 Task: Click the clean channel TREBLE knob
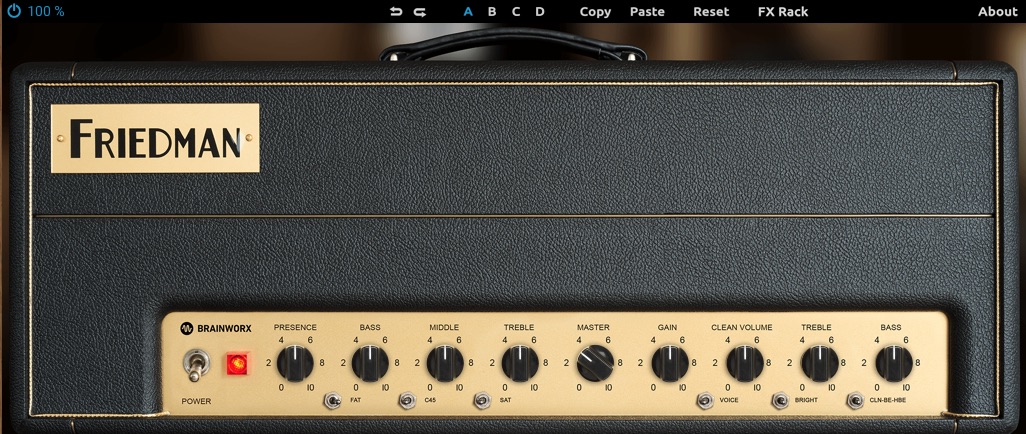click(x=819, y=363)
